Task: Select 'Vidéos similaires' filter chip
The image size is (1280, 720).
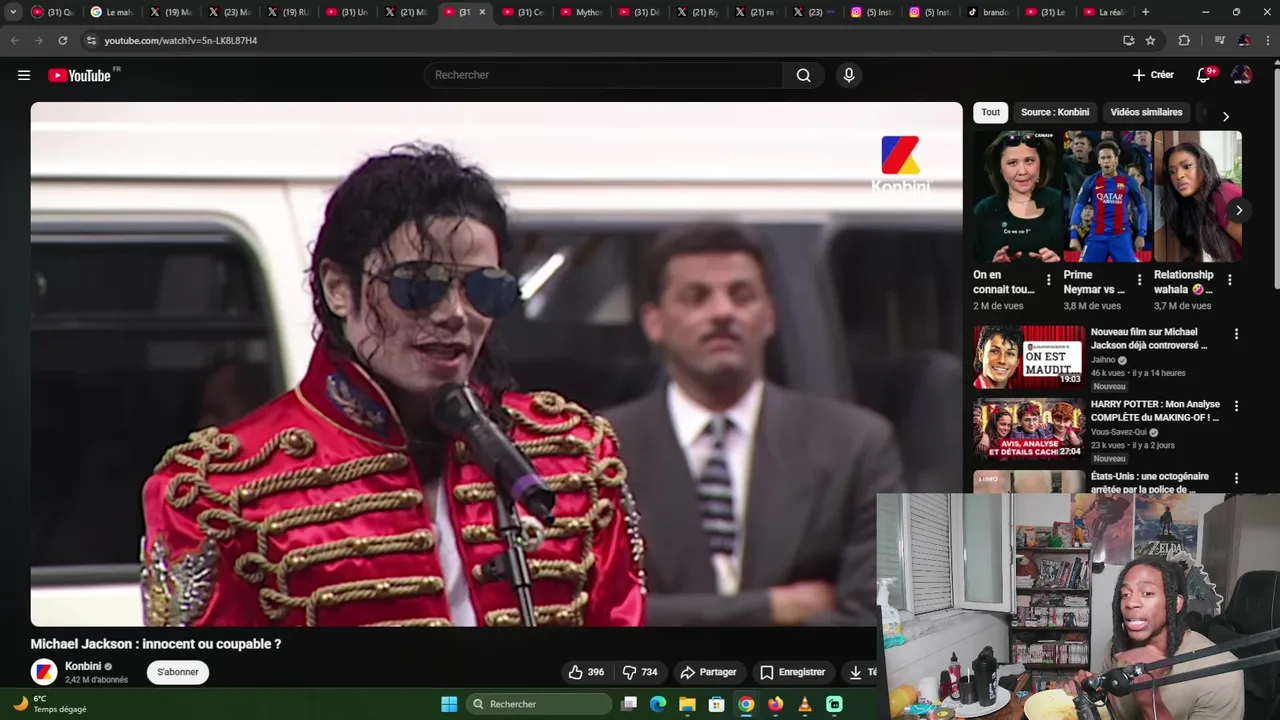Action: click(1146, 112)
